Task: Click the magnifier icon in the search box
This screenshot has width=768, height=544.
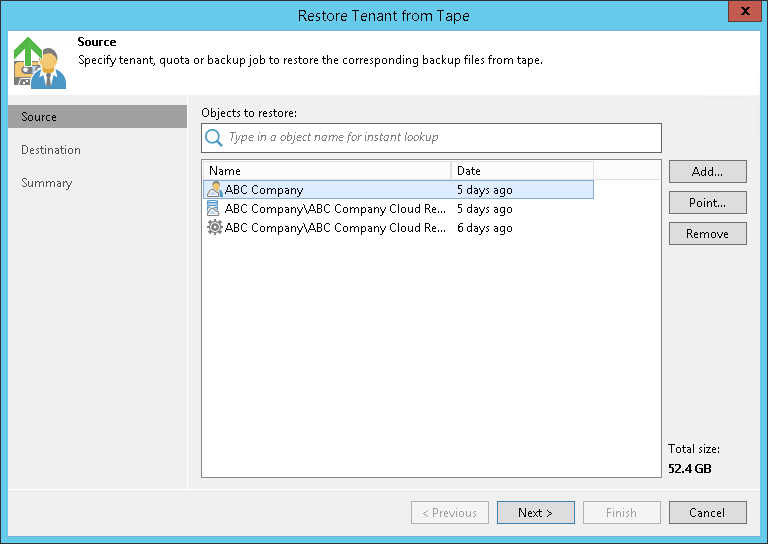Action: click(x=213, y=138)
